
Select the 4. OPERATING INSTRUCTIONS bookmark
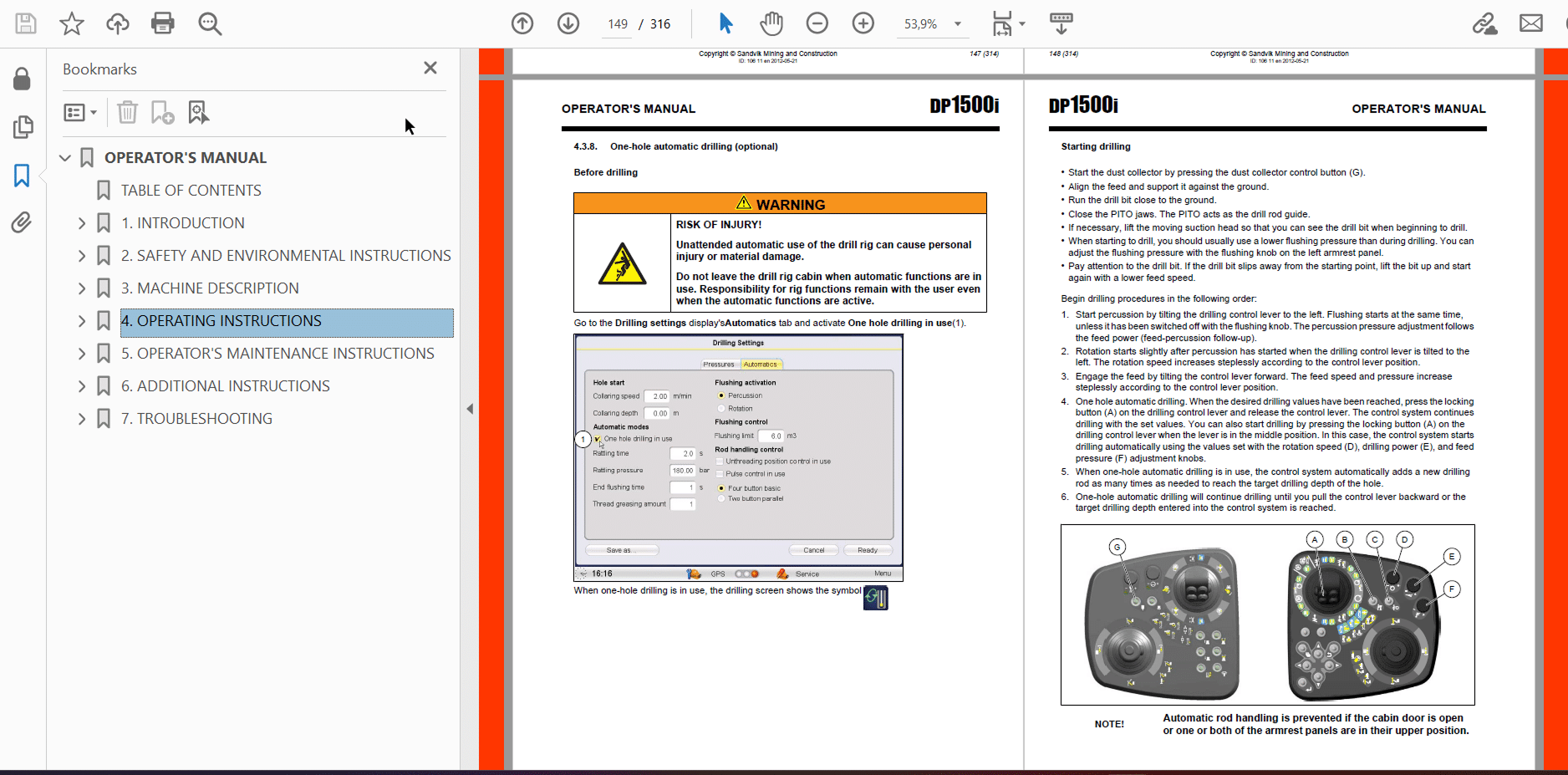tap(287, 323)
